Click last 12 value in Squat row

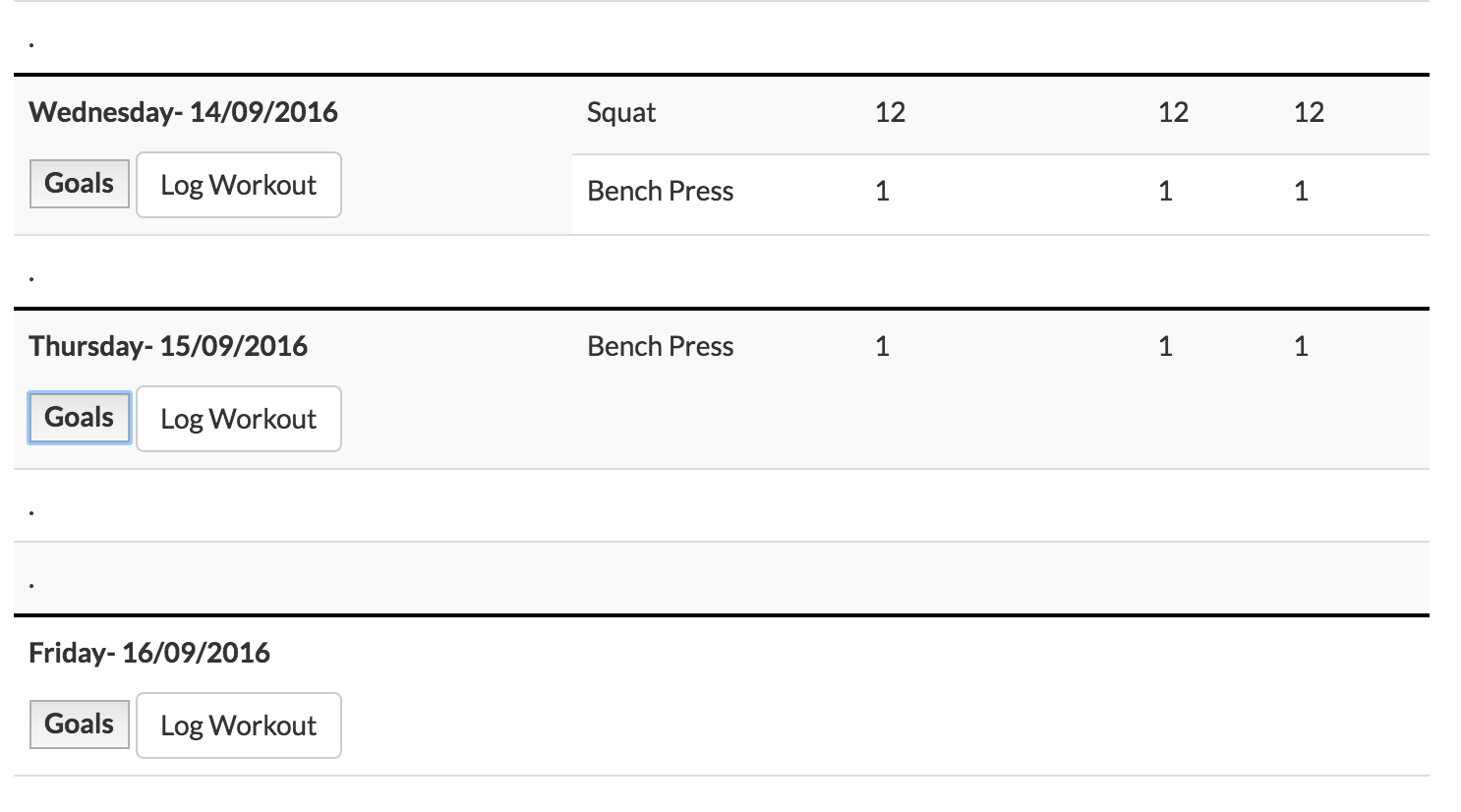[1309, 112]
